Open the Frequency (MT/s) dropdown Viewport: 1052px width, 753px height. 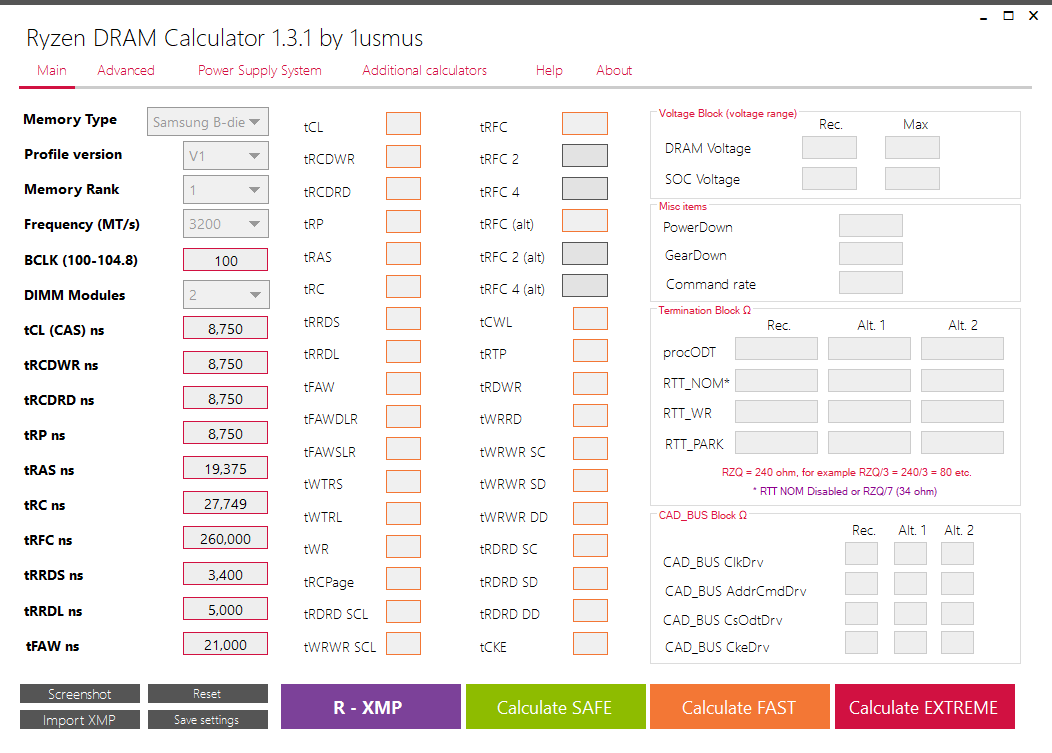tap(225, 224)
